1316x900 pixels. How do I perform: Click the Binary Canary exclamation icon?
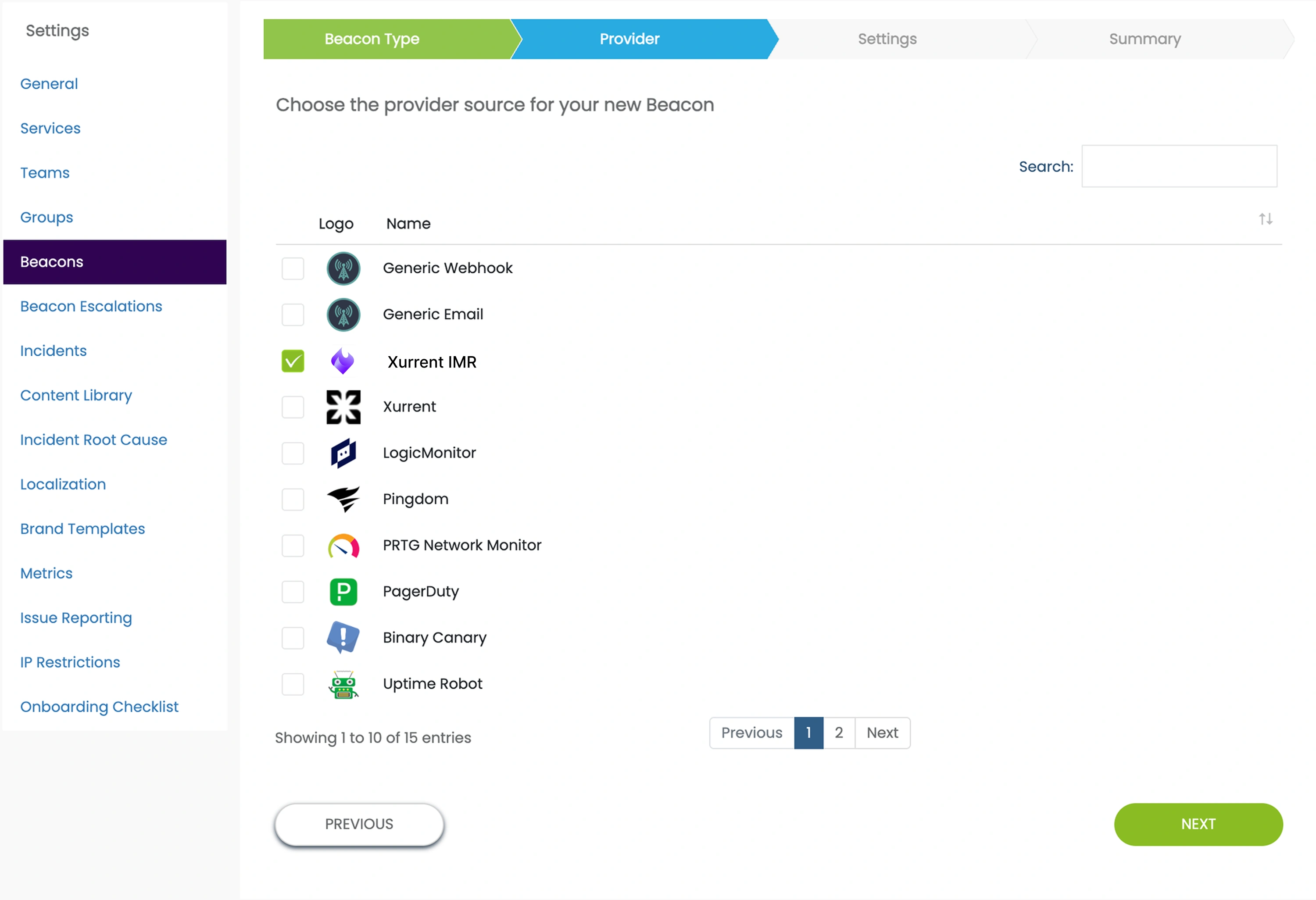point(343,638)
